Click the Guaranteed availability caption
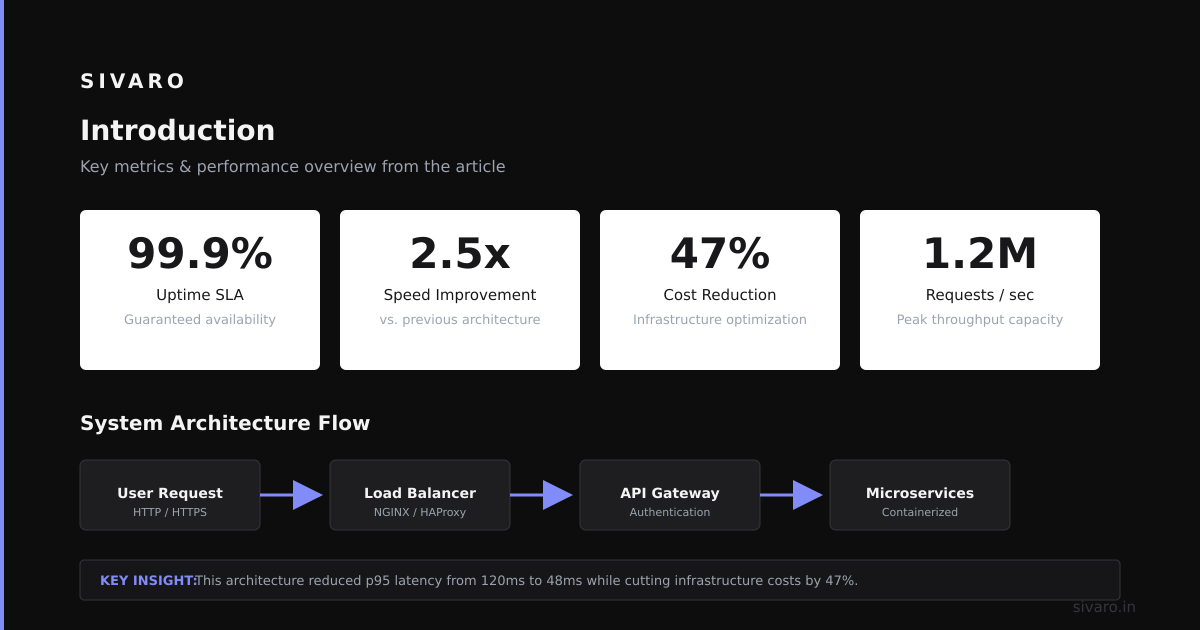 [x=200, y=320]
